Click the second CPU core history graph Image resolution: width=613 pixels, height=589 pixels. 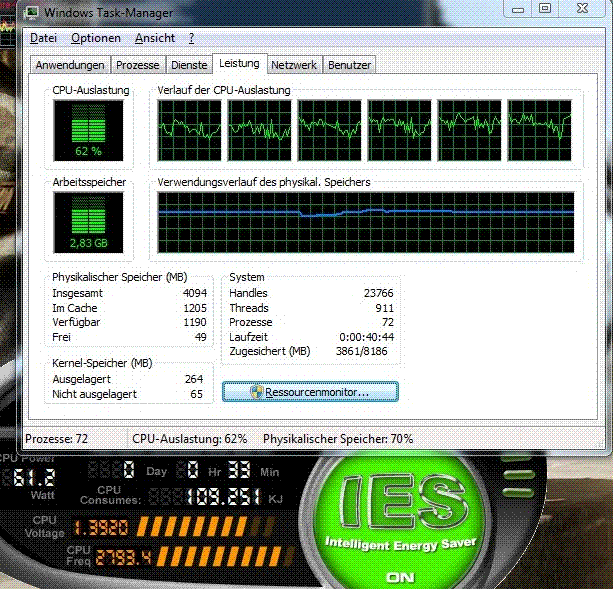pyautogui.click(x=260, y=130)
